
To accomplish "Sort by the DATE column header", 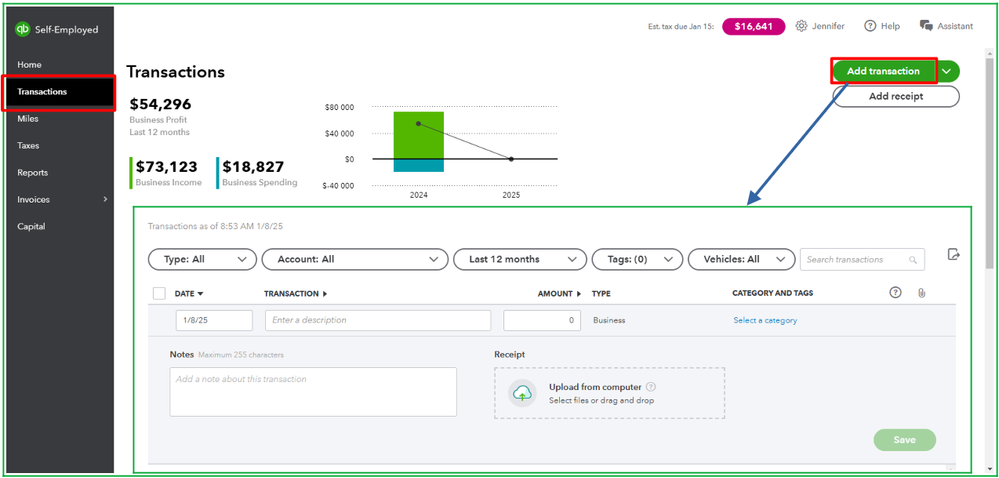I will (x=189, y=294).
